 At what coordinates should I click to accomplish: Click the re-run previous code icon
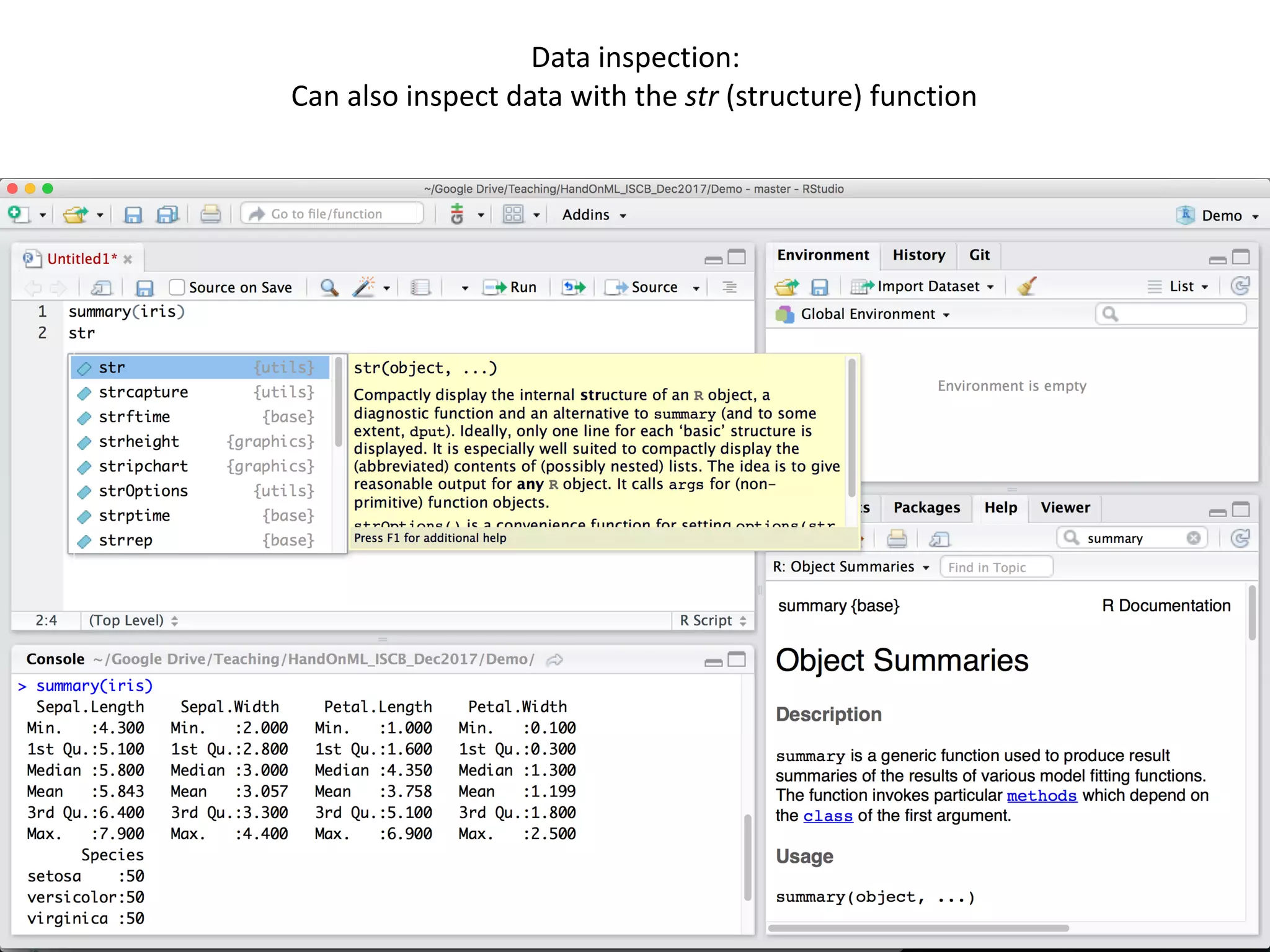click(x=574, y=287)
